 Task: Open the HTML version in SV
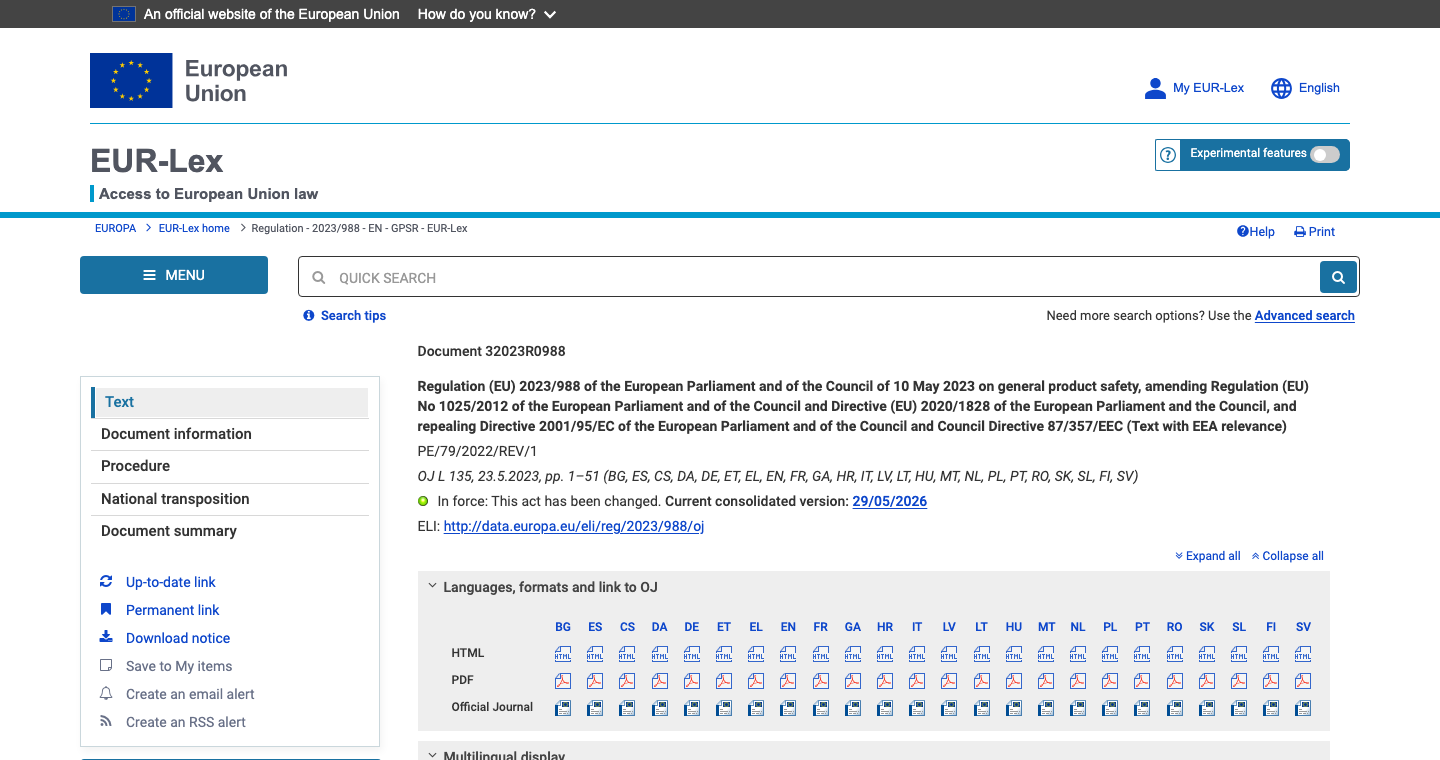point(1303,654)
